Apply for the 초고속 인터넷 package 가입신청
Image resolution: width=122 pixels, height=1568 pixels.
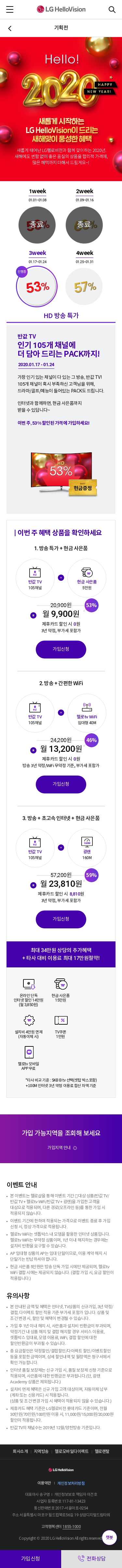tap(61, 919)
